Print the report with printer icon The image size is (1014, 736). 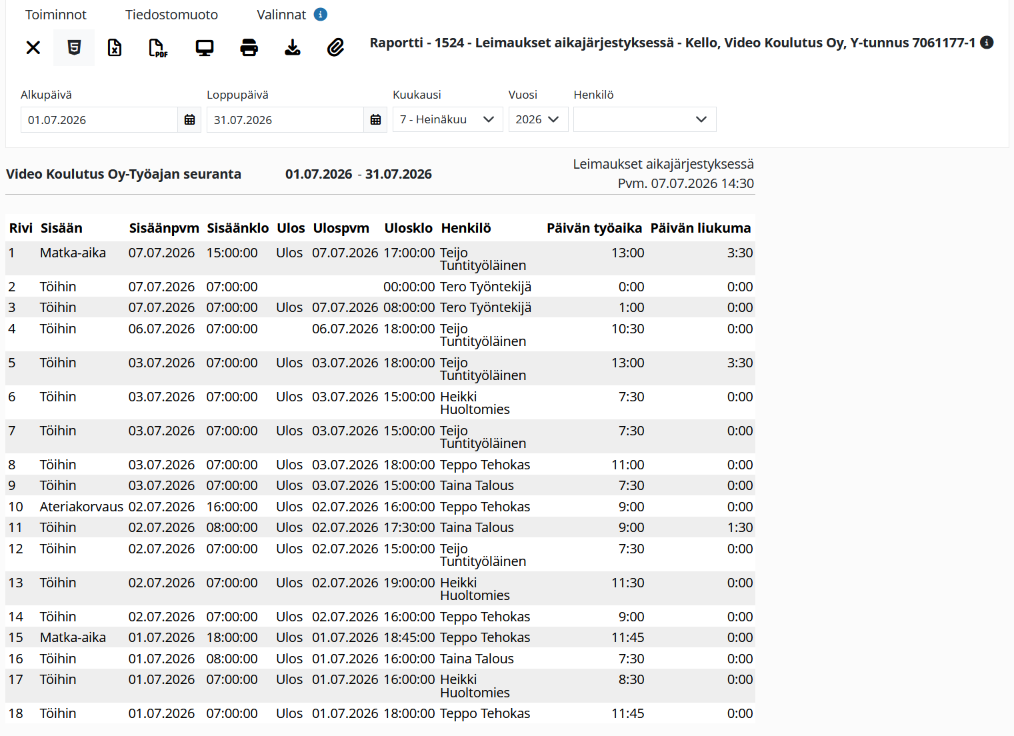pos(249,47)
